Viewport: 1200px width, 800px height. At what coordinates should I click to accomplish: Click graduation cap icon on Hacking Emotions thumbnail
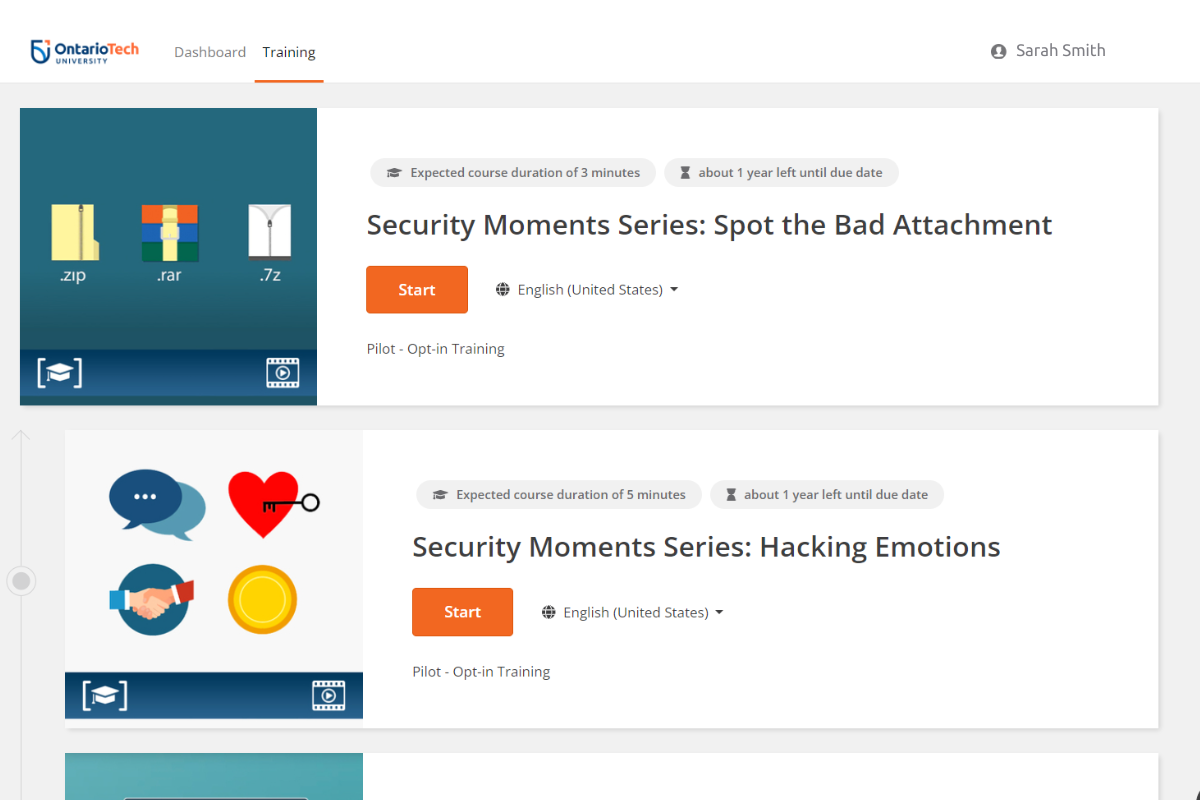pyautogui.click(x=105, y=695)
